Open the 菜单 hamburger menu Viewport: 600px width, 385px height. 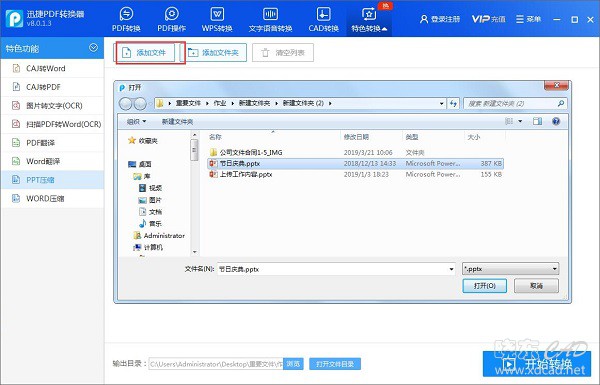pyautogui.click(x=528, y=19)
